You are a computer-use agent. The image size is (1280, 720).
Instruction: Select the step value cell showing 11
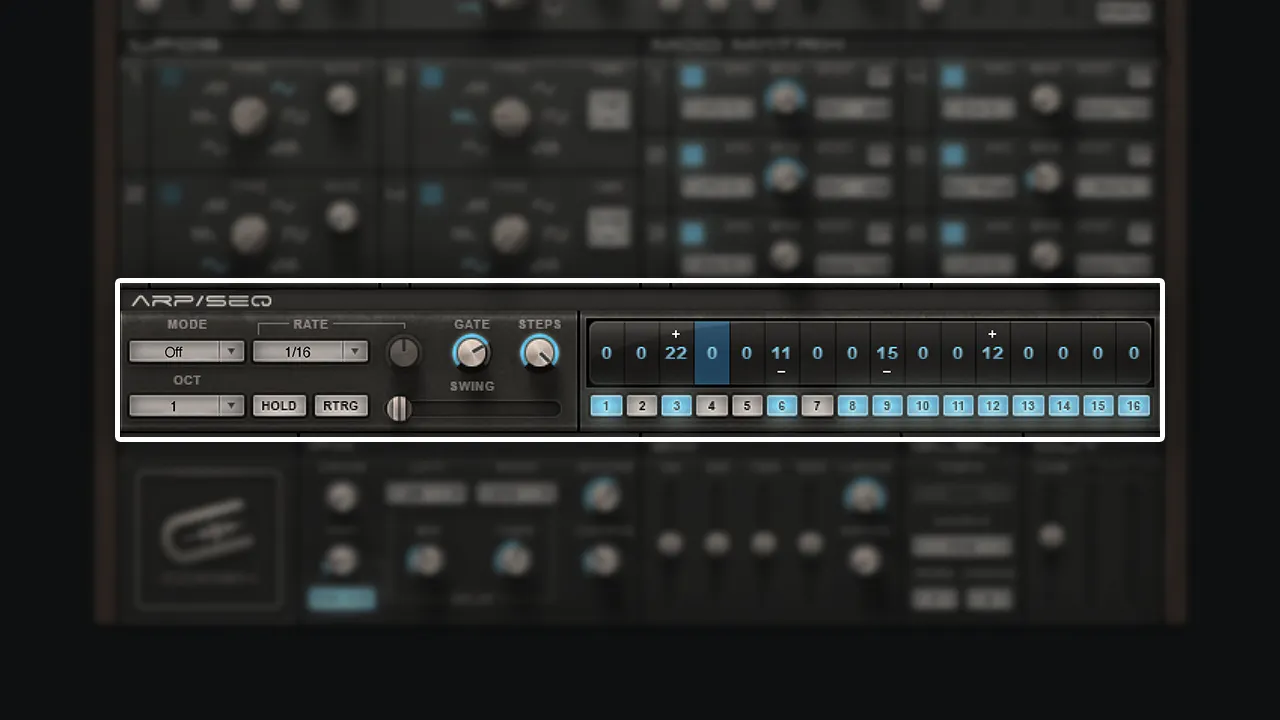point(782,353)
